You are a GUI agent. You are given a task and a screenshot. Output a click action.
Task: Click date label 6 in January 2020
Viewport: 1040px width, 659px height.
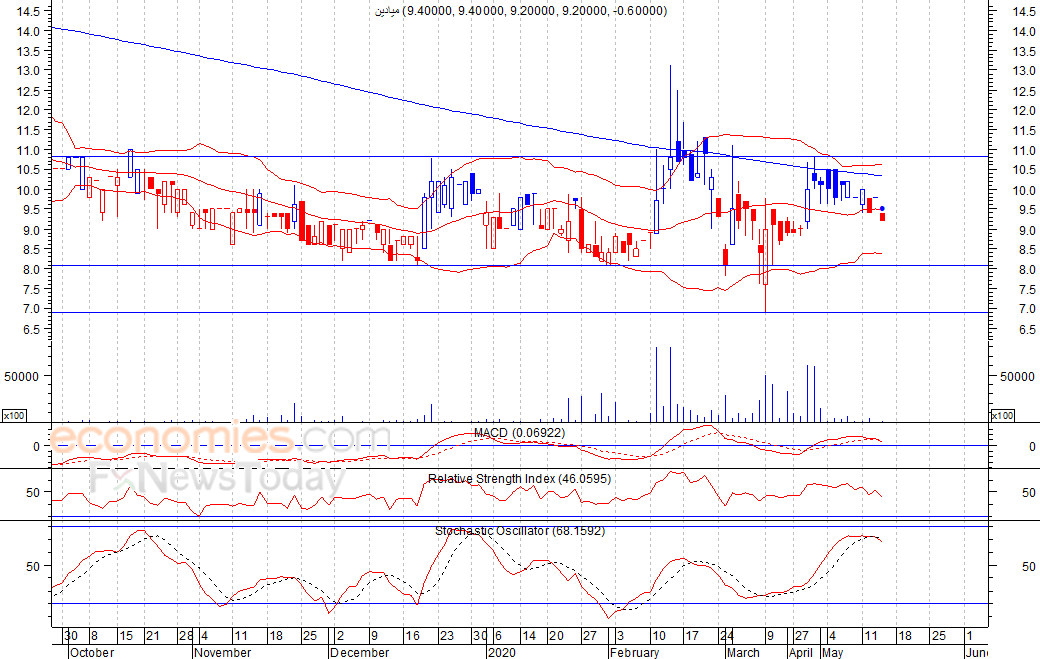click(498, 636)
